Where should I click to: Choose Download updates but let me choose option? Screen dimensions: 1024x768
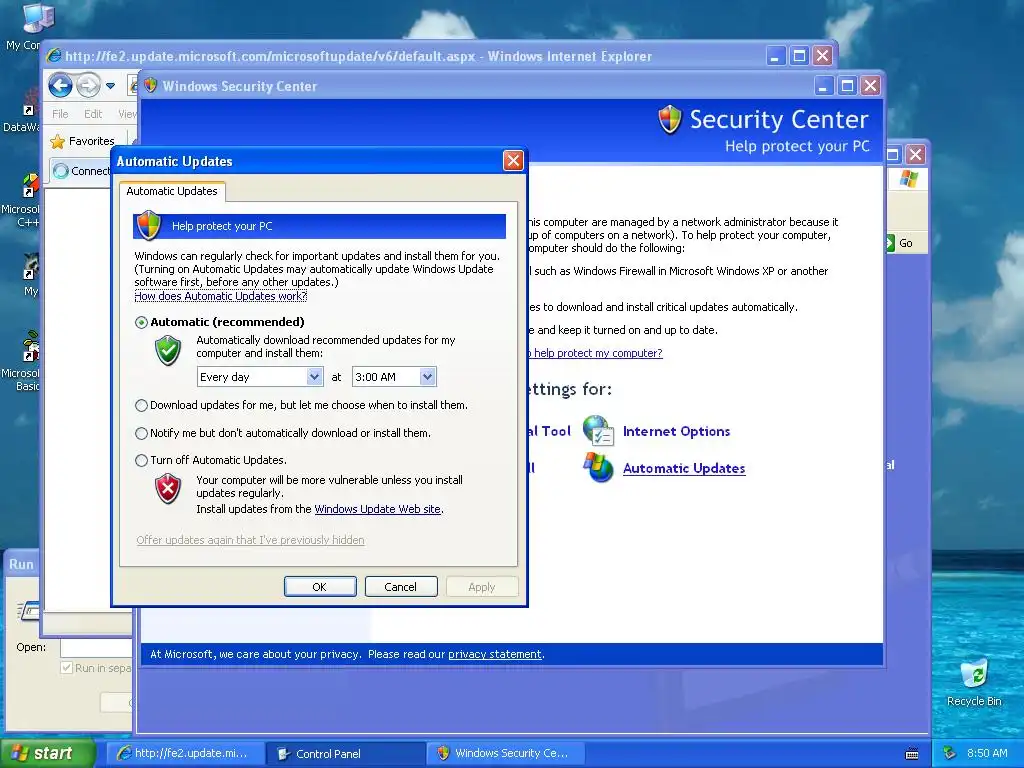click(141, 406)
